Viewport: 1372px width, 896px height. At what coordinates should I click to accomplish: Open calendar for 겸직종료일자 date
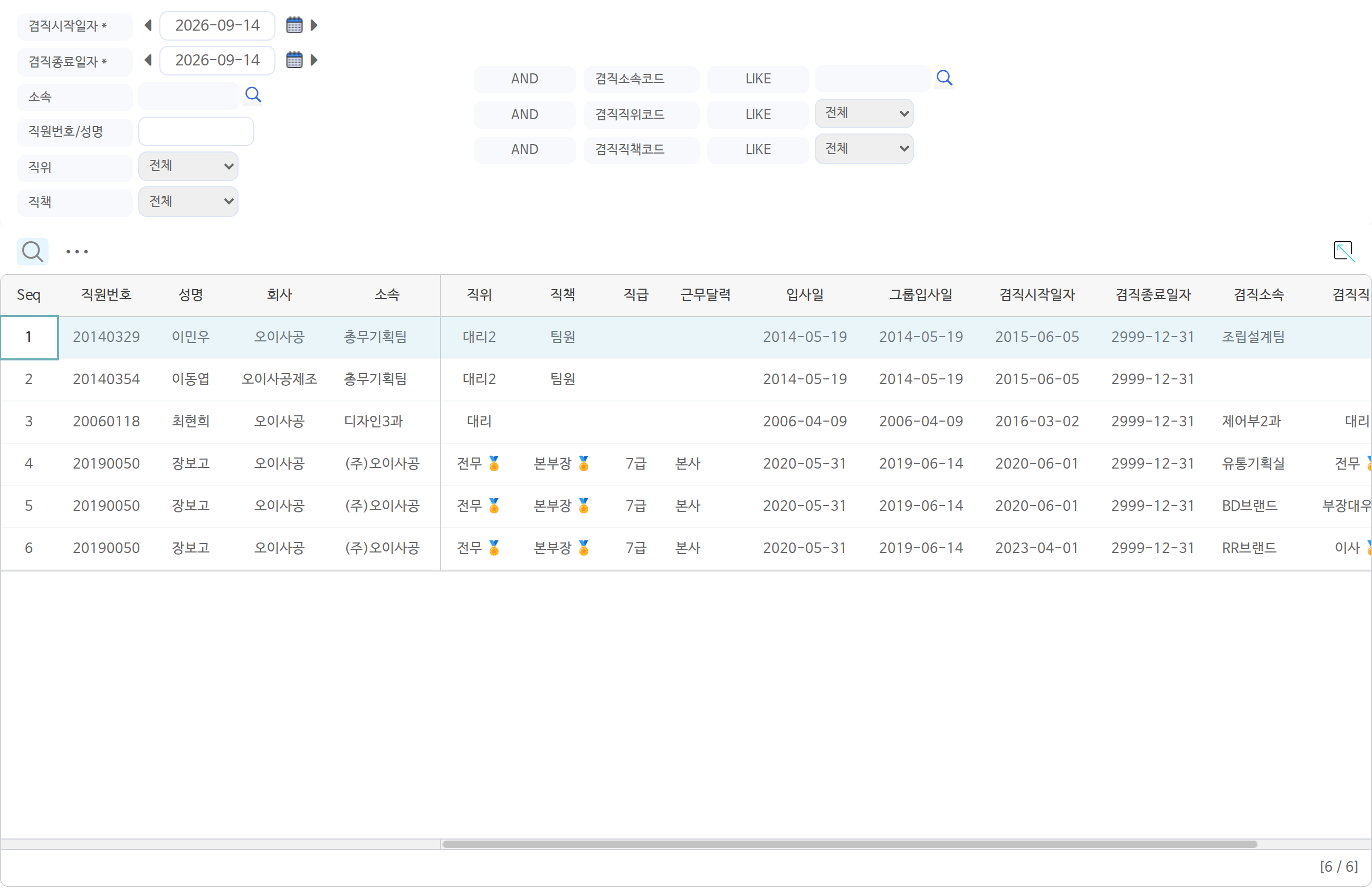click(x=294, y=60)
